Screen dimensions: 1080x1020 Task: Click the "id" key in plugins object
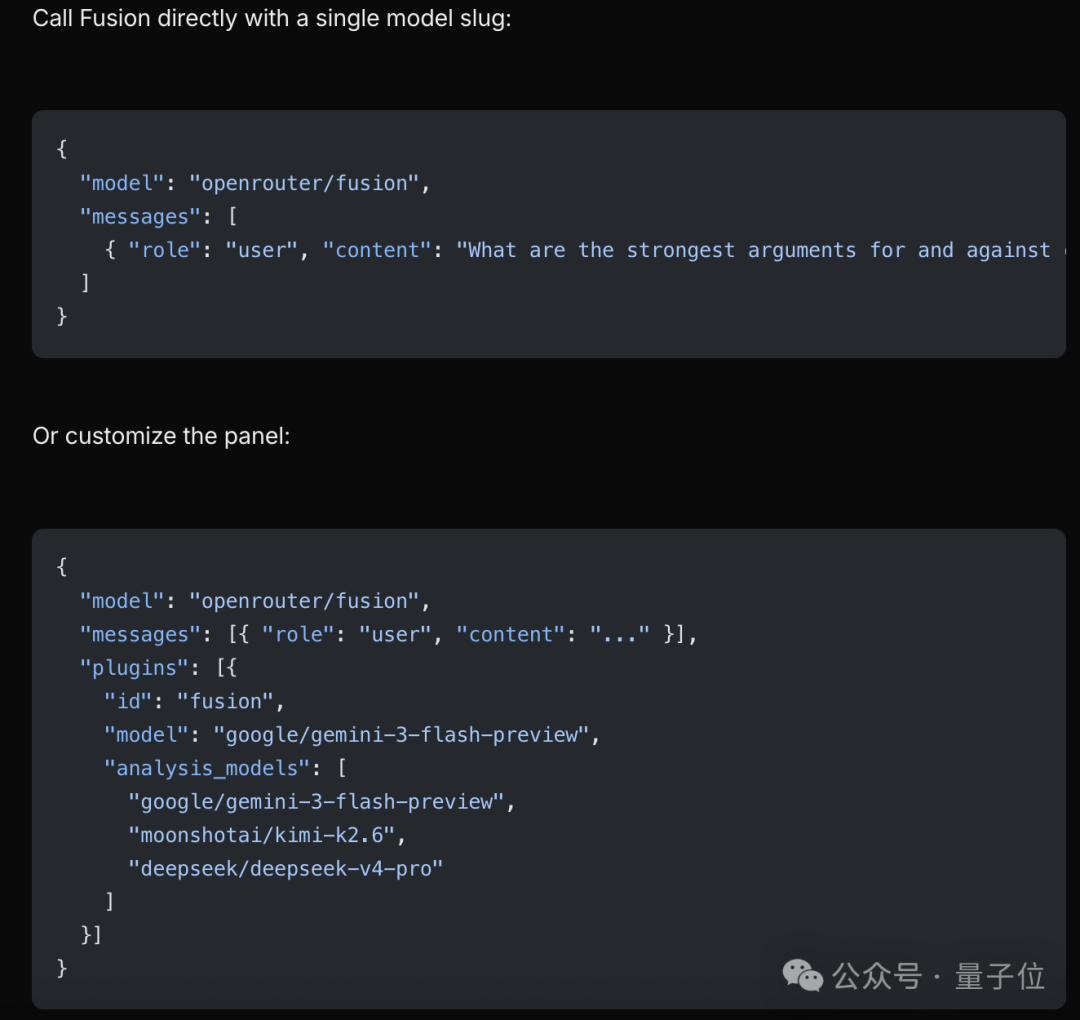(x=128, y=701)
